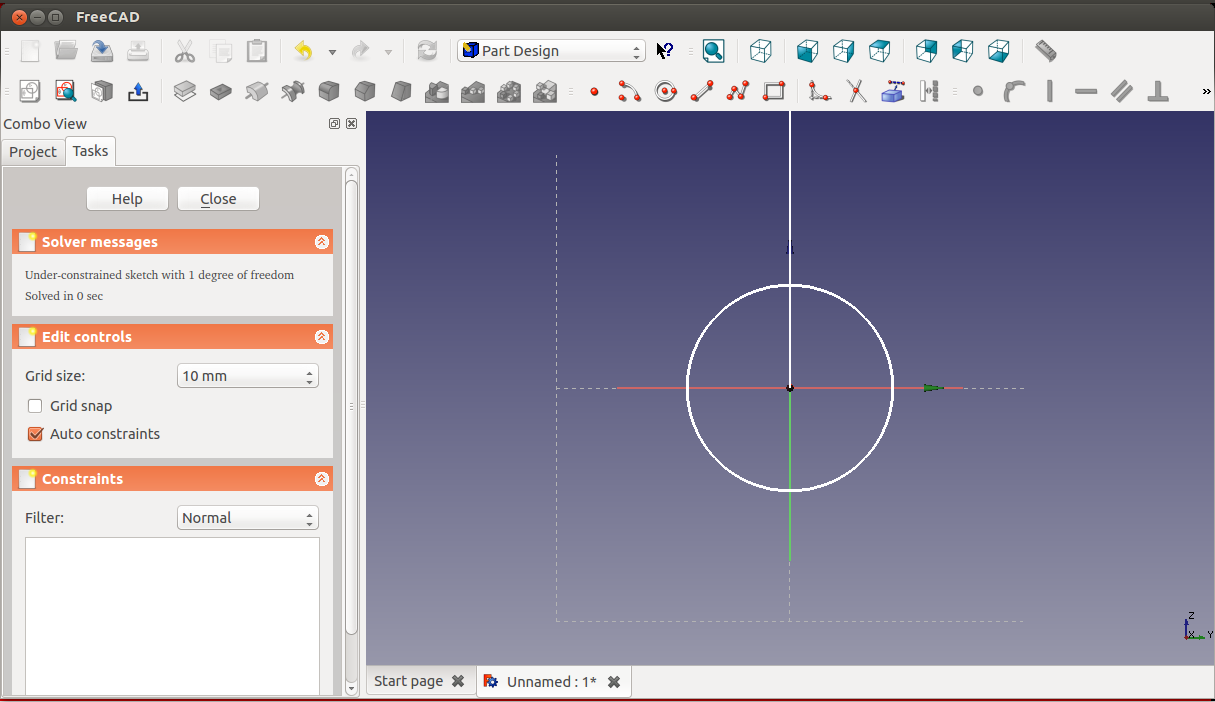Collapse the Solver messages section

point(321,242)
